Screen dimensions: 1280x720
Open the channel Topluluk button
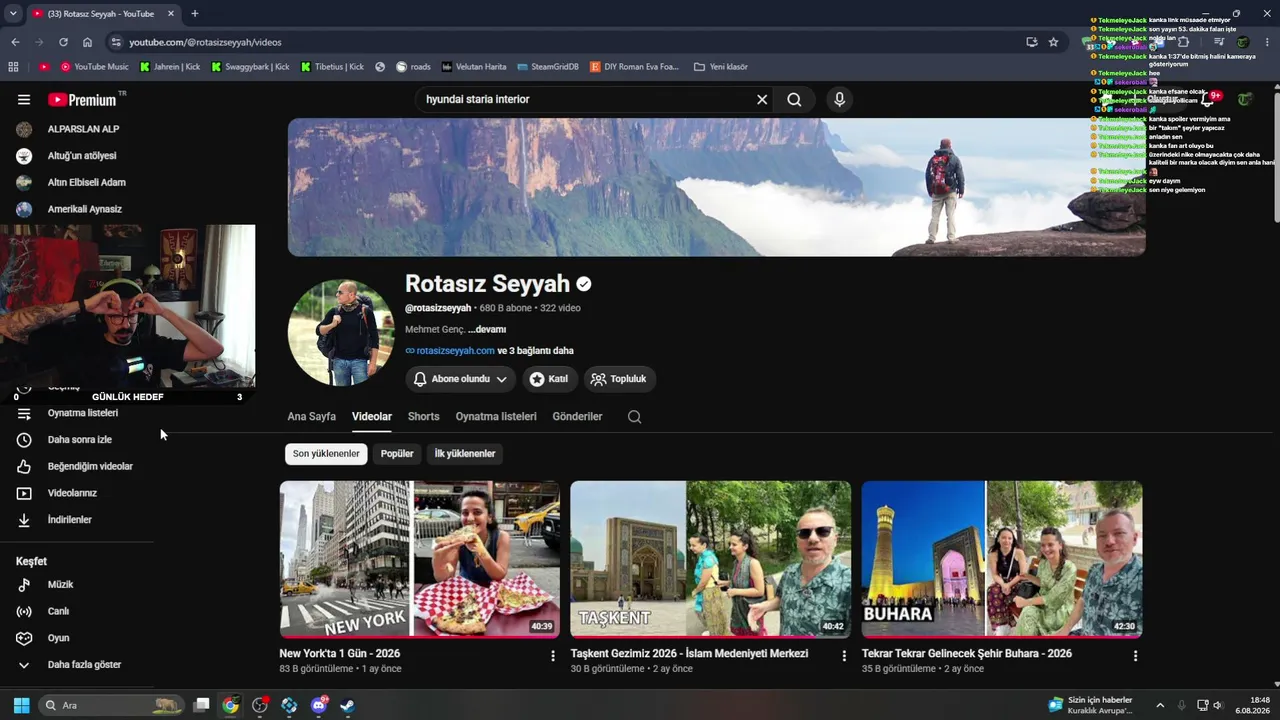619,379
